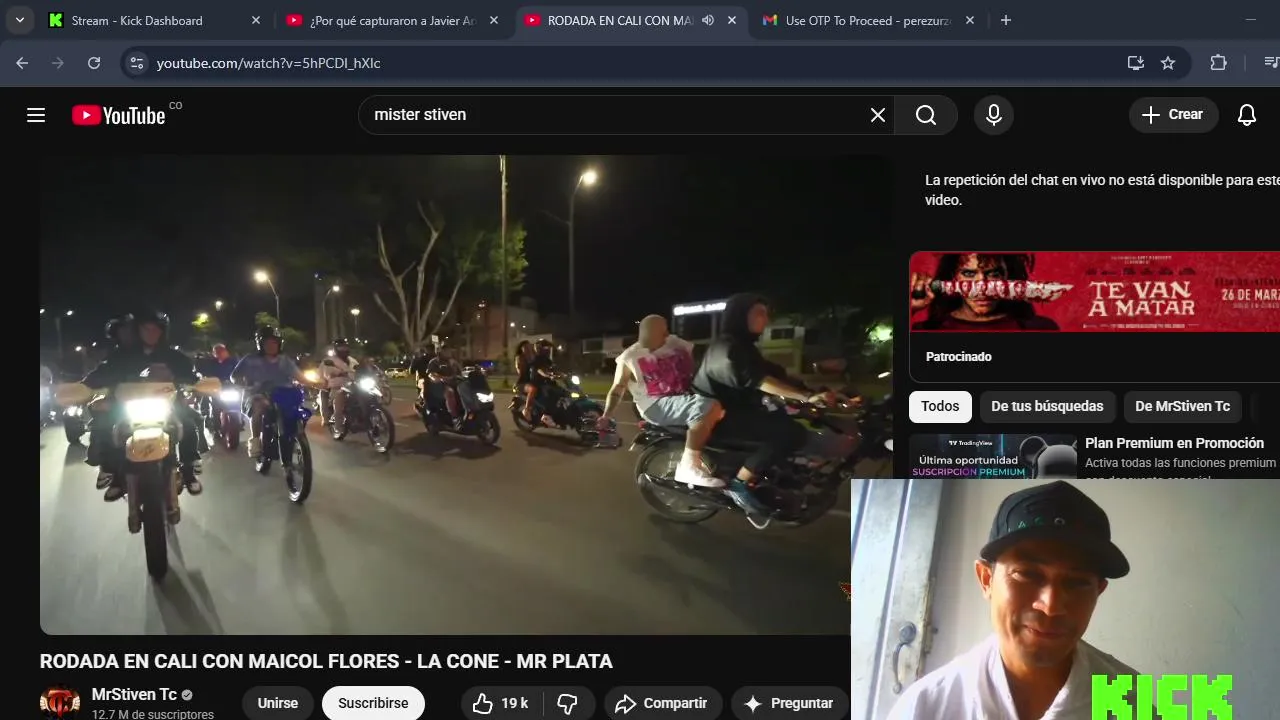
Task: Click the Patrocinado sponsored label
Action: [959, 356]
